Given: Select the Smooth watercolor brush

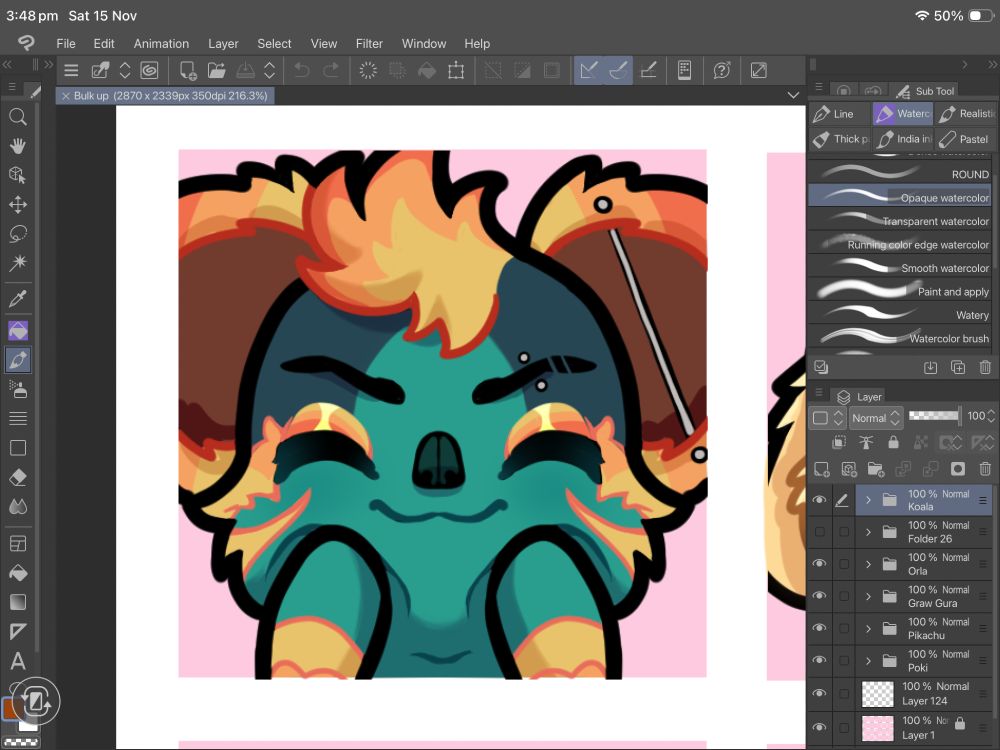Looking at the screenshot, I should pyautogui.click(x=899, y=268).
